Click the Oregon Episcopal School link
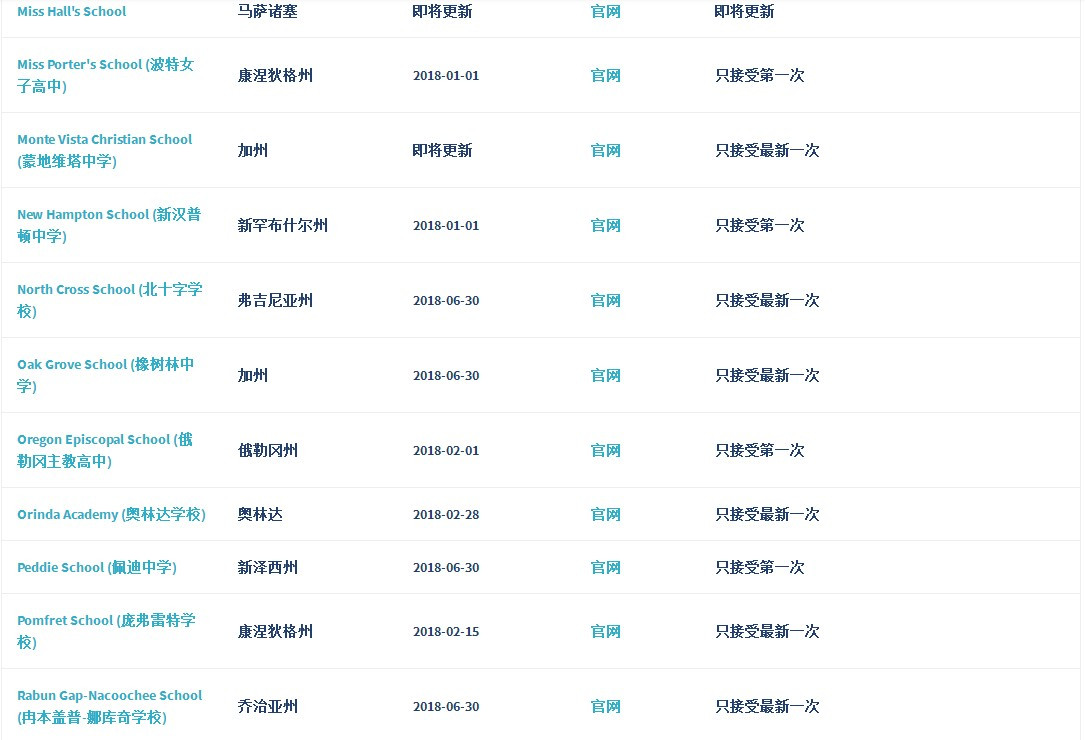This screenshot has height=740, width=1085. [x=105, y=450]
